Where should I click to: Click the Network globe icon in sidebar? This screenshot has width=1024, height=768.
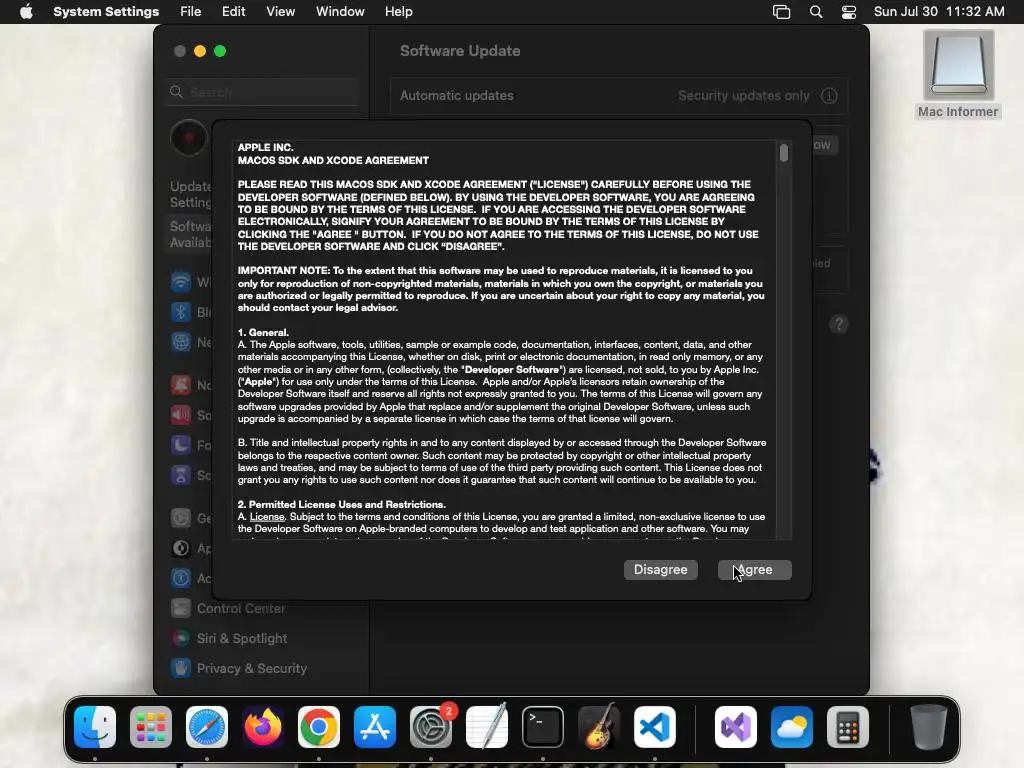(x=181, y=342)
